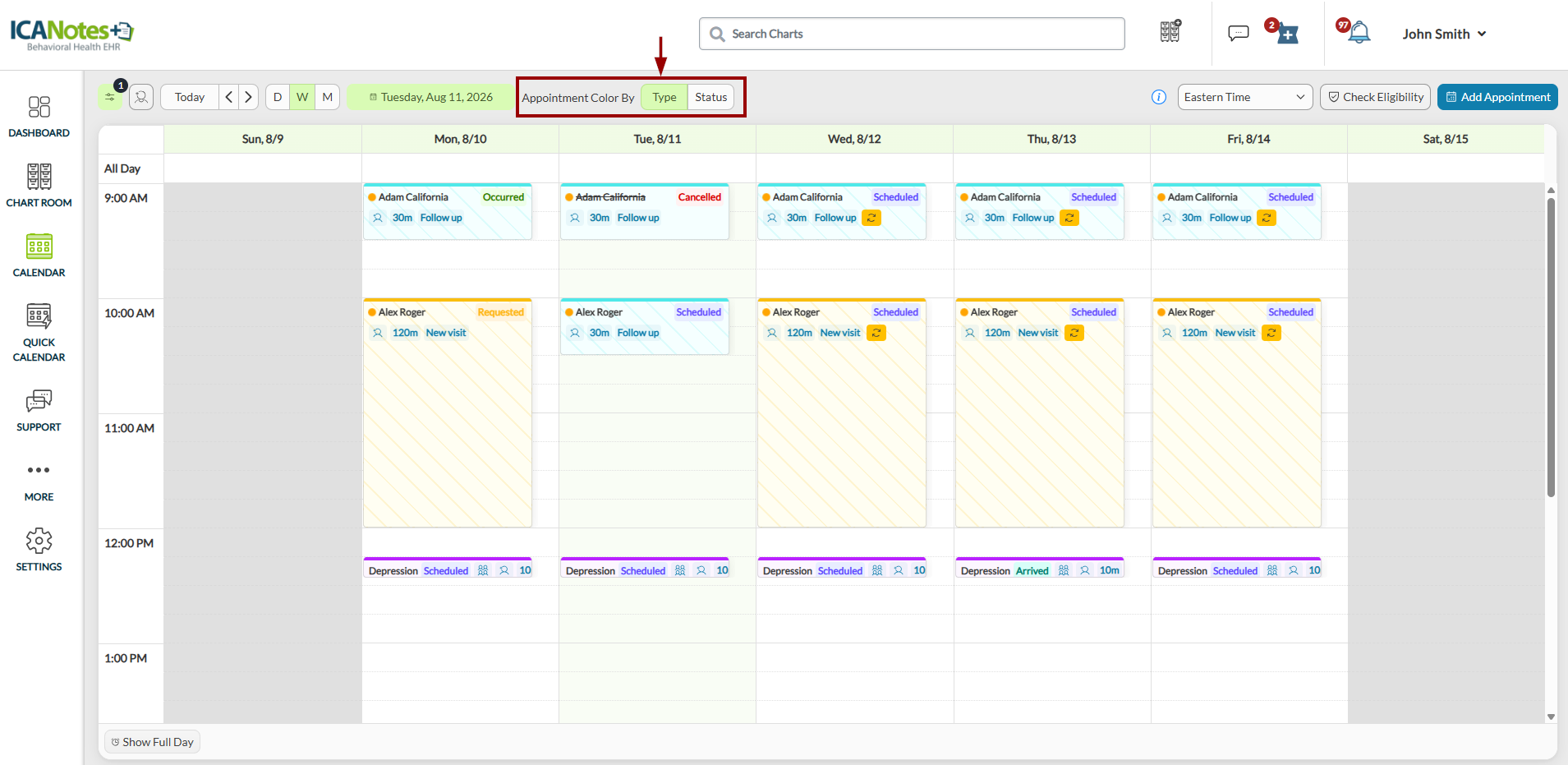Image resolution: width=1568 pixels, height=765 pixels.
Task: Click the ICANotes logo
Action: [71, 34]
